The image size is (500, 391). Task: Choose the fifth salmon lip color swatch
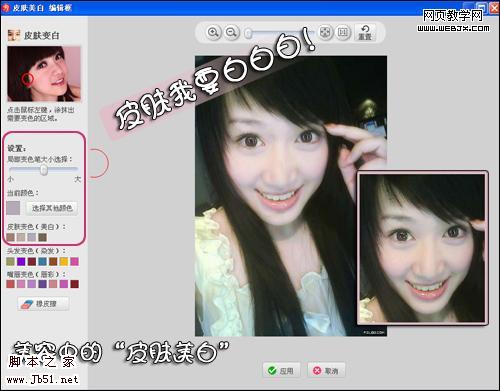point(53,284)
